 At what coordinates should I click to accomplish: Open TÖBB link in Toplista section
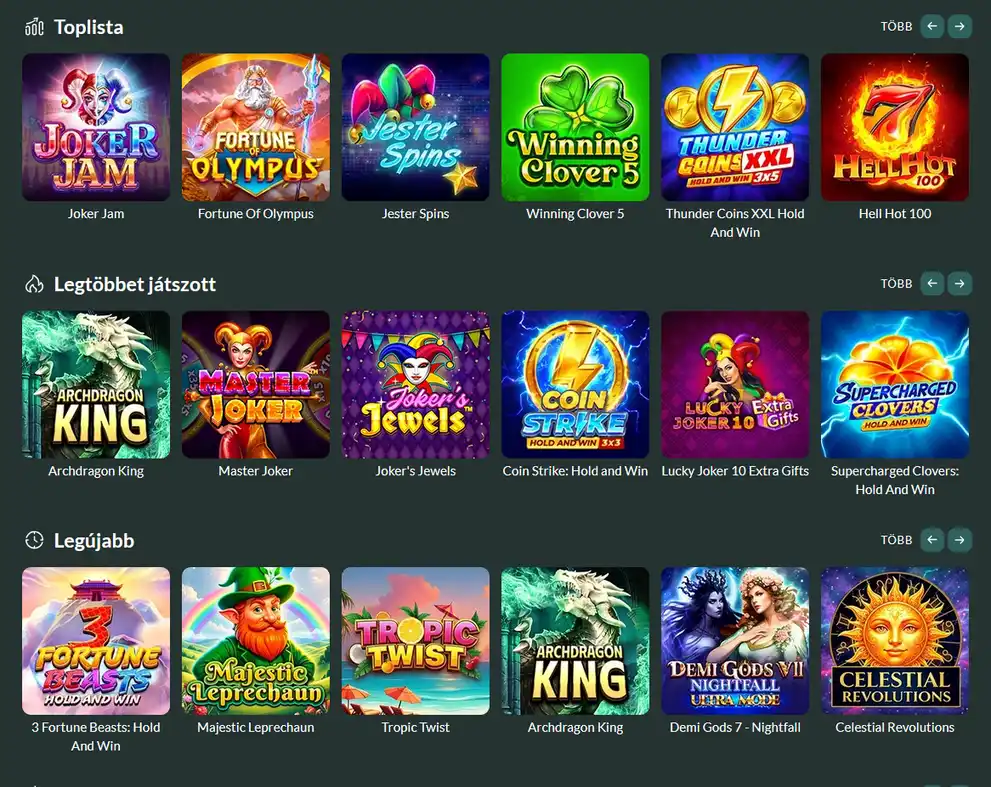click(896, 27)
